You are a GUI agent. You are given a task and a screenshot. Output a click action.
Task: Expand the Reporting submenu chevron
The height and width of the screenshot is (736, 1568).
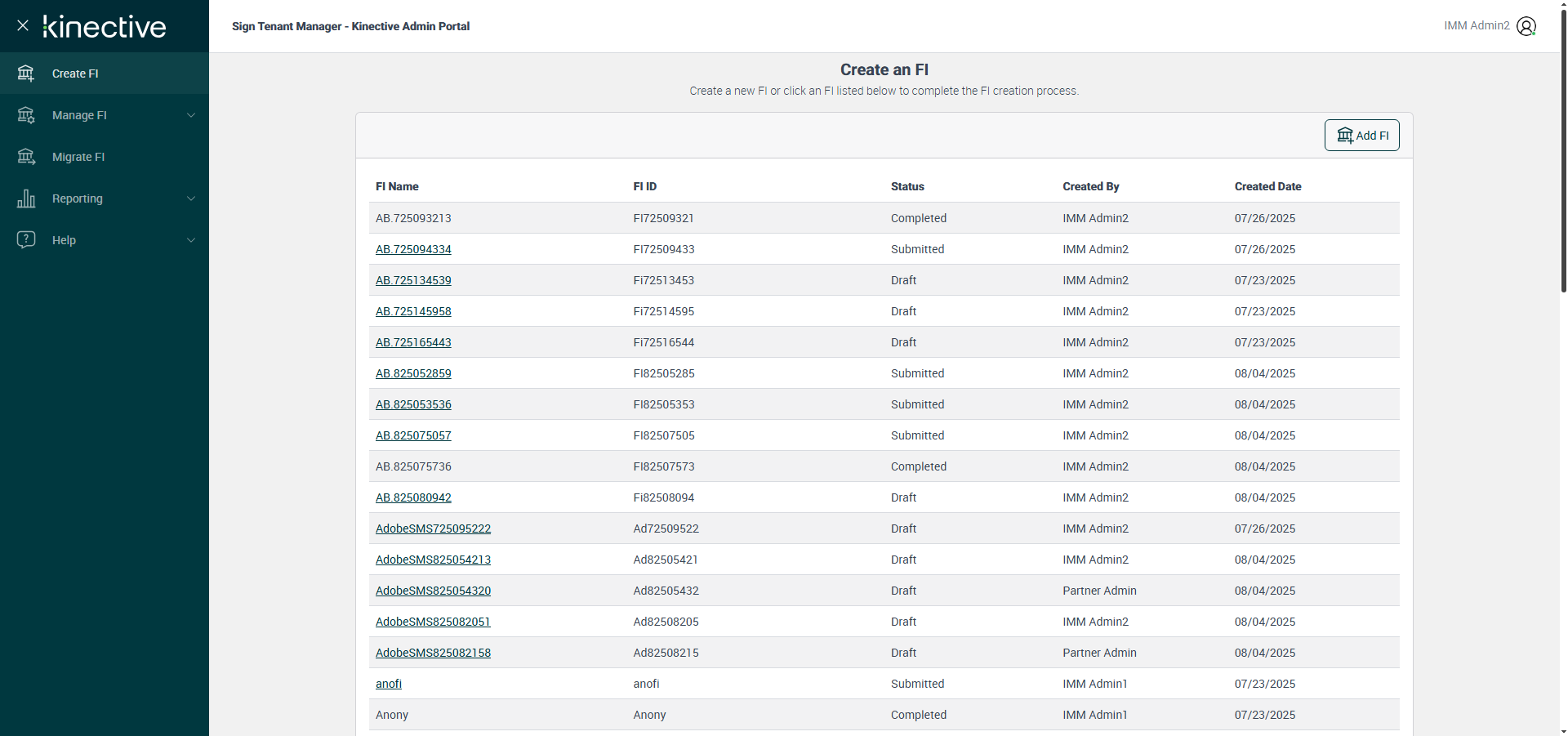pos(191,198)
